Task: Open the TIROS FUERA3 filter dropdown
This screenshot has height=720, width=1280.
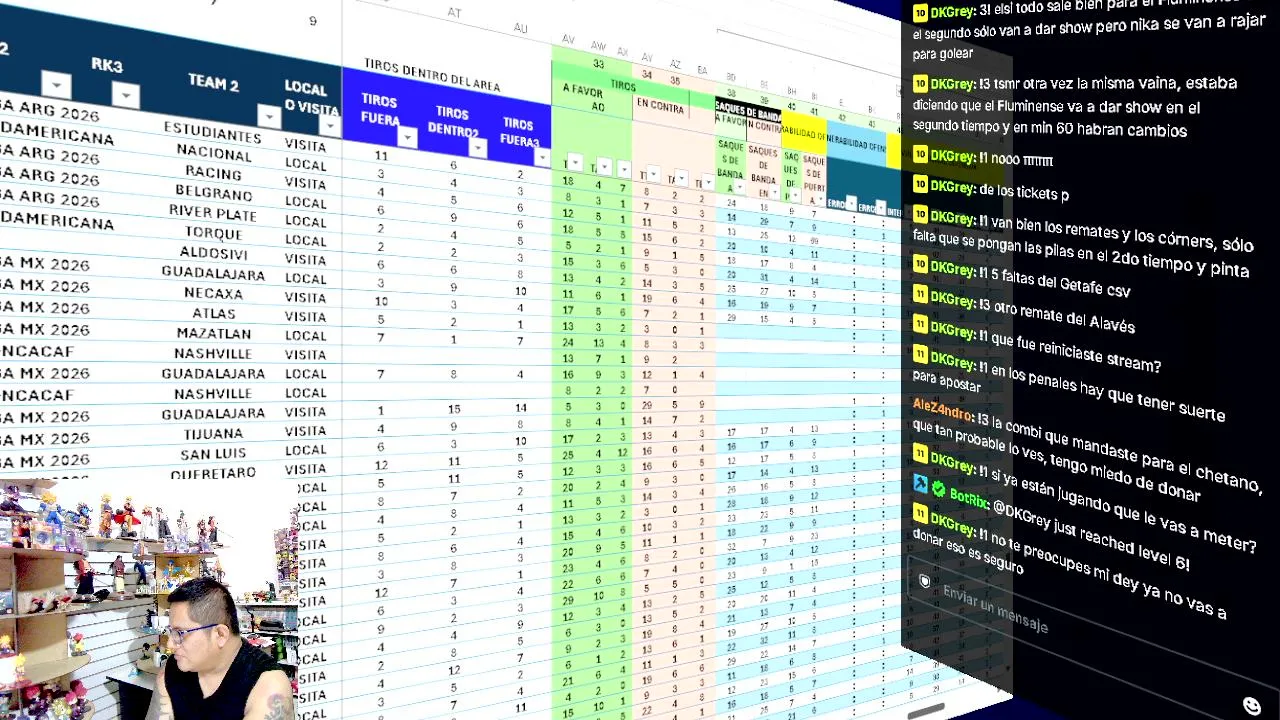Action: (542, 156)
